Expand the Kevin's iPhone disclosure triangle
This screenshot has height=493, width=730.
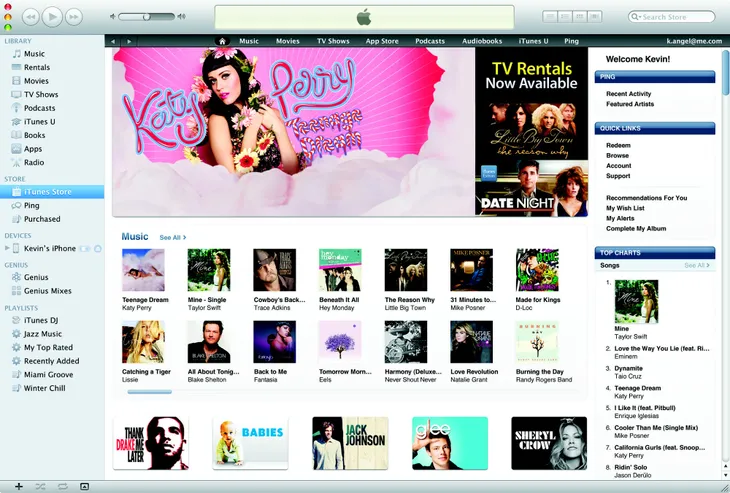pos(7,248)
